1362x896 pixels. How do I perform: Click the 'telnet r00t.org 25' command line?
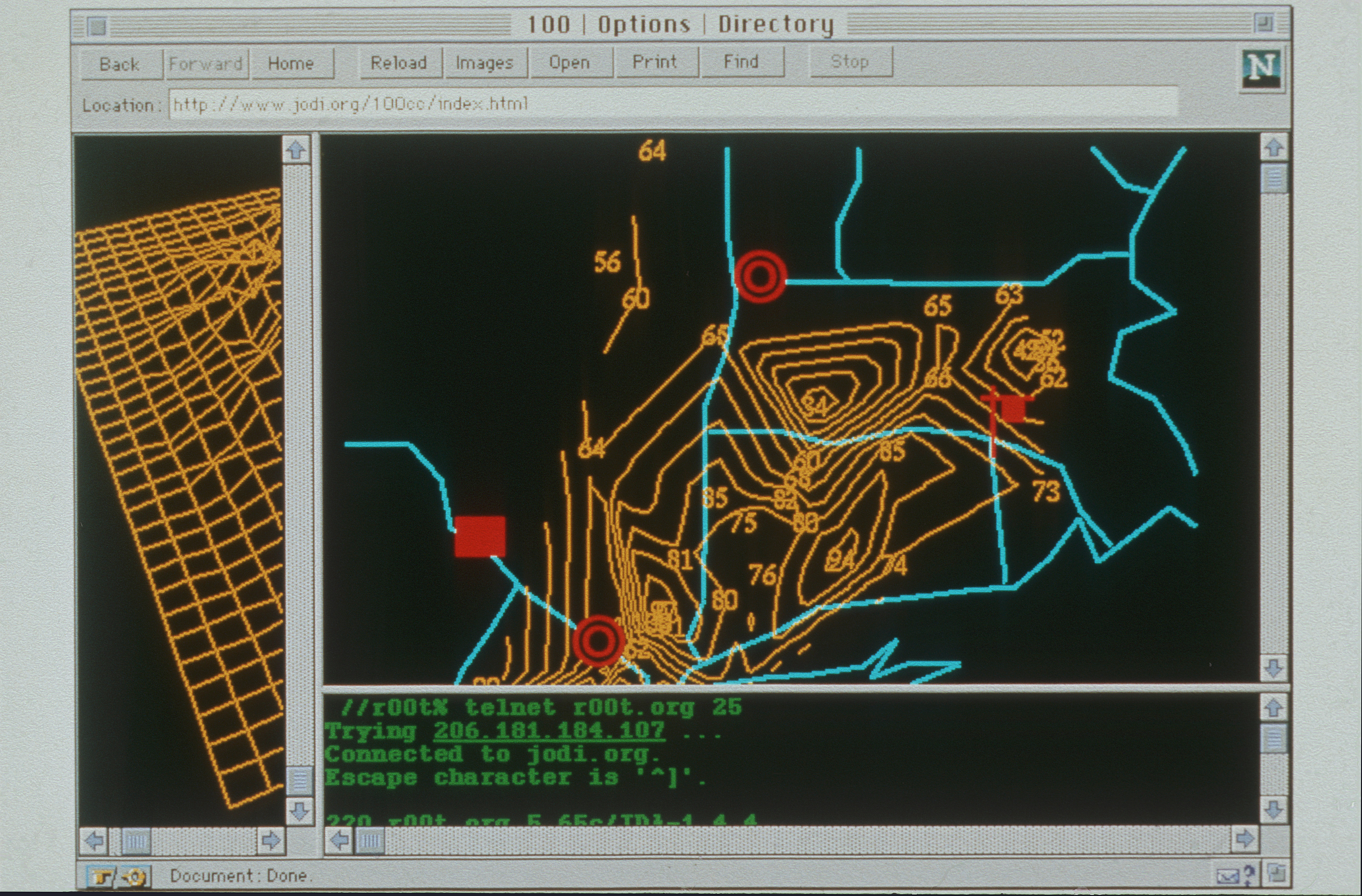click(x=603, y=708)
